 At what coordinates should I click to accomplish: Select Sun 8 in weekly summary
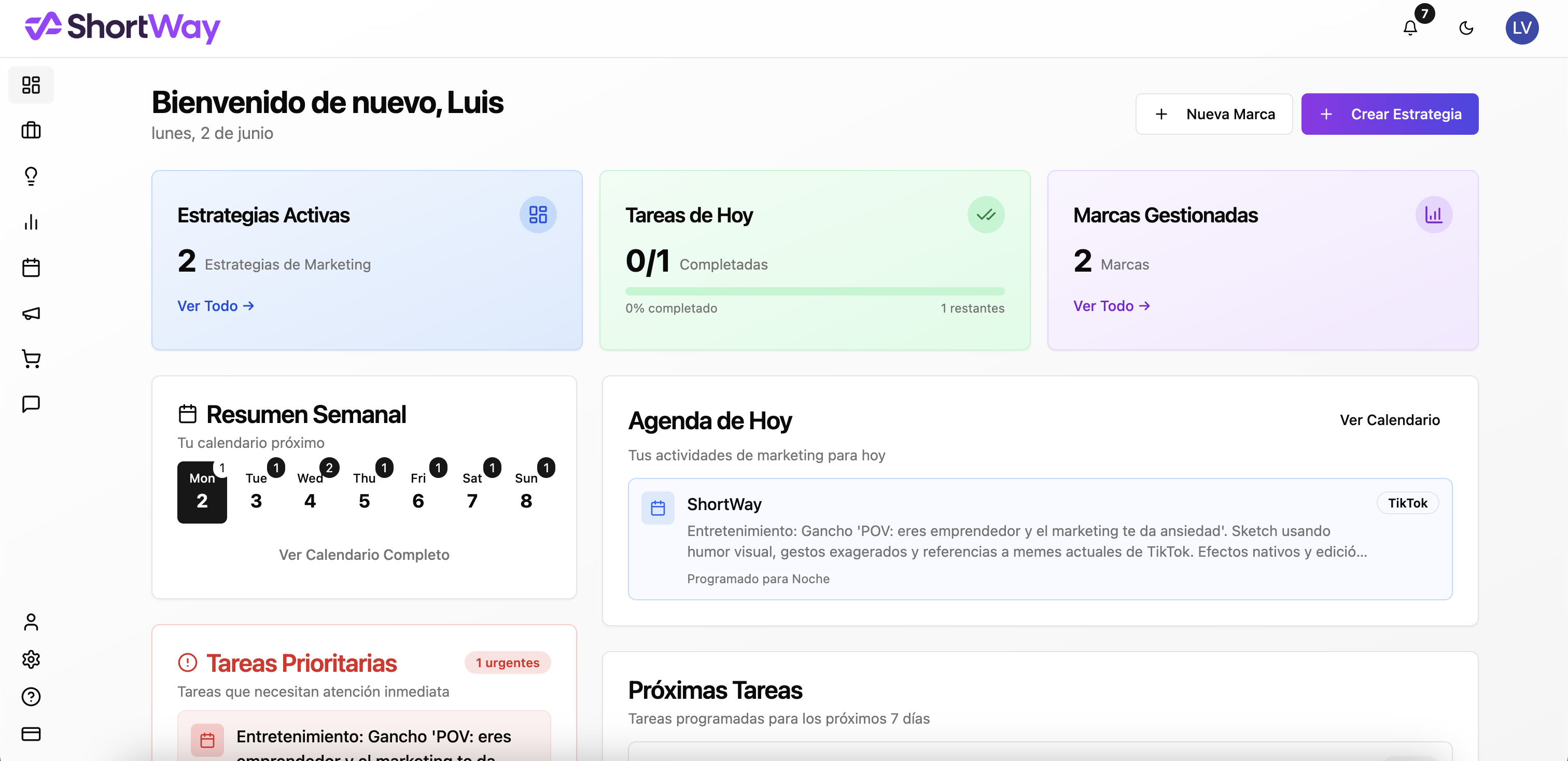click(526, 491)
